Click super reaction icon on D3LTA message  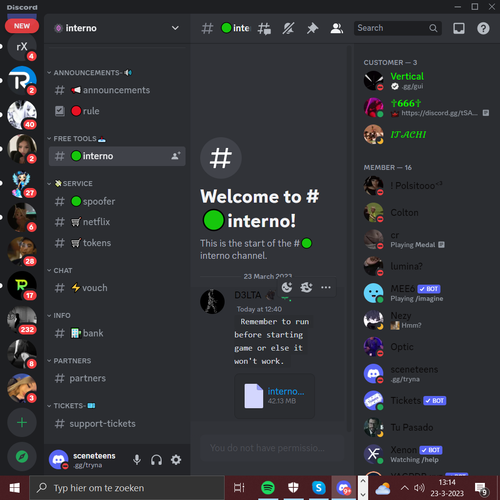pos(306,287)
